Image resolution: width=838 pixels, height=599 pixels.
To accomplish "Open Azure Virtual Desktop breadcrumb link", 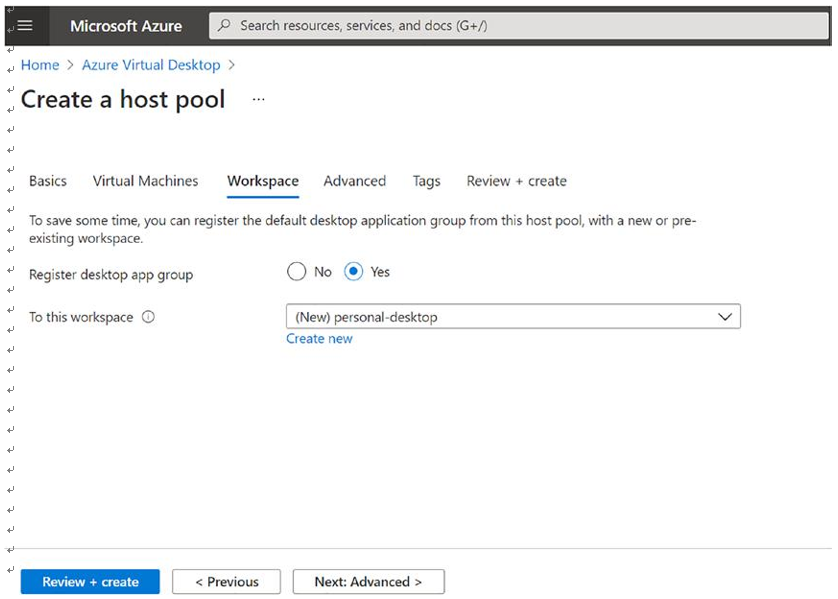I will (151, 65).
